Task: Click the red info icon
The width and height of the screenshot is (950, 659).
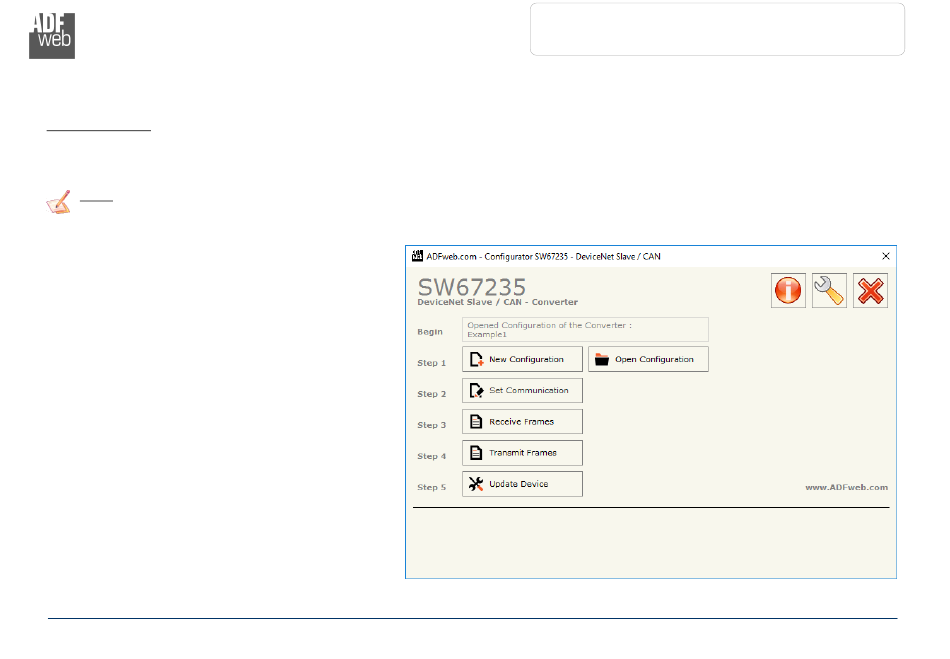Action: pos(788,291)
